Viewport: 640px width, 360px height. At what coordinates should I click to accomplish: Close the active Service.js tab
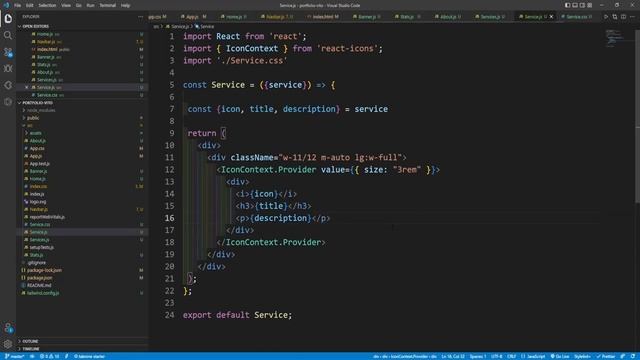click(551, 17)
